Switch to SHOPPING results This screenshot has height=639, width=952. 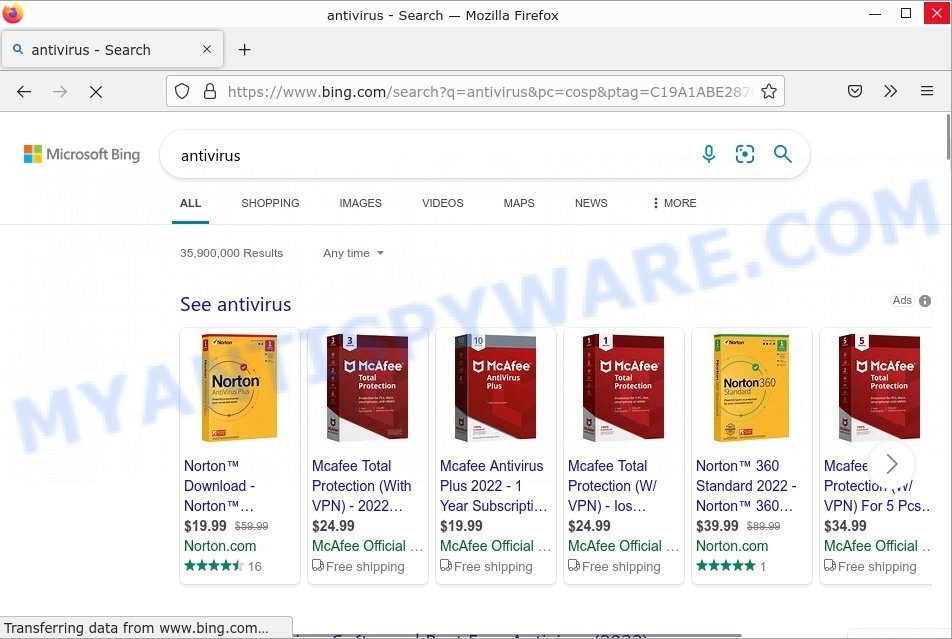[270, 203]
